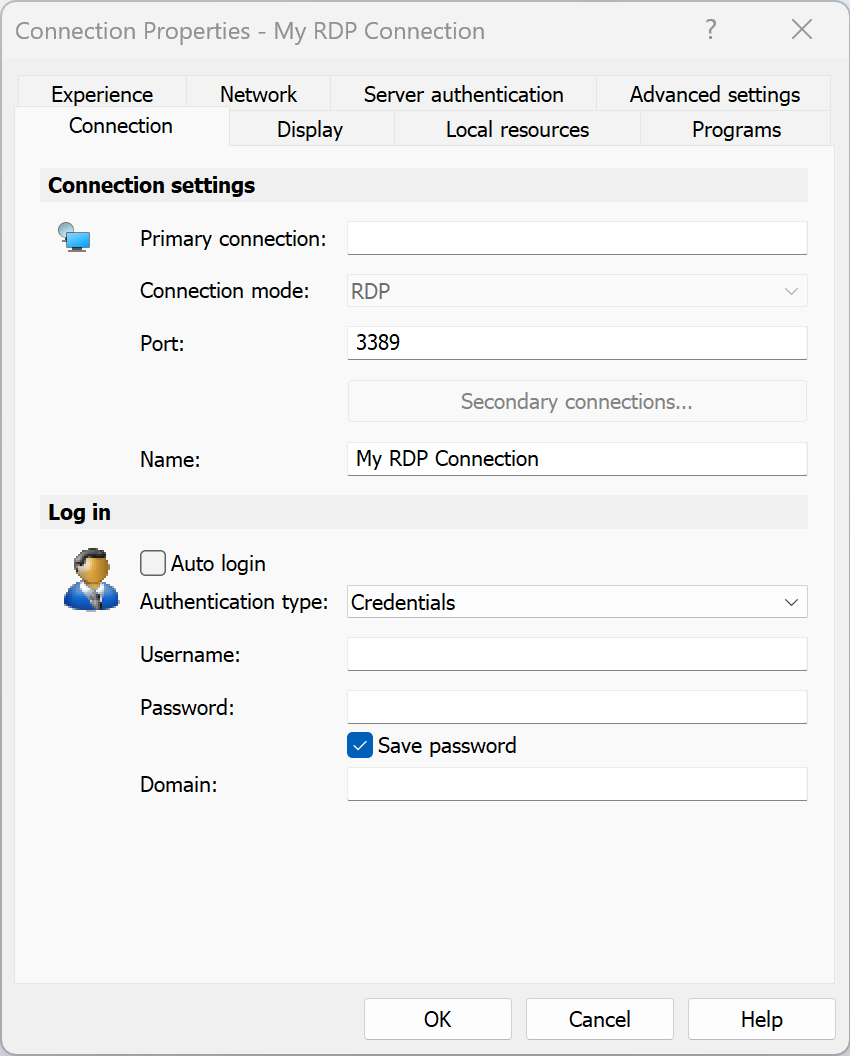Go to the Network tab
This screenshot has height=1056, width=850.
click(x=259, y=94)
